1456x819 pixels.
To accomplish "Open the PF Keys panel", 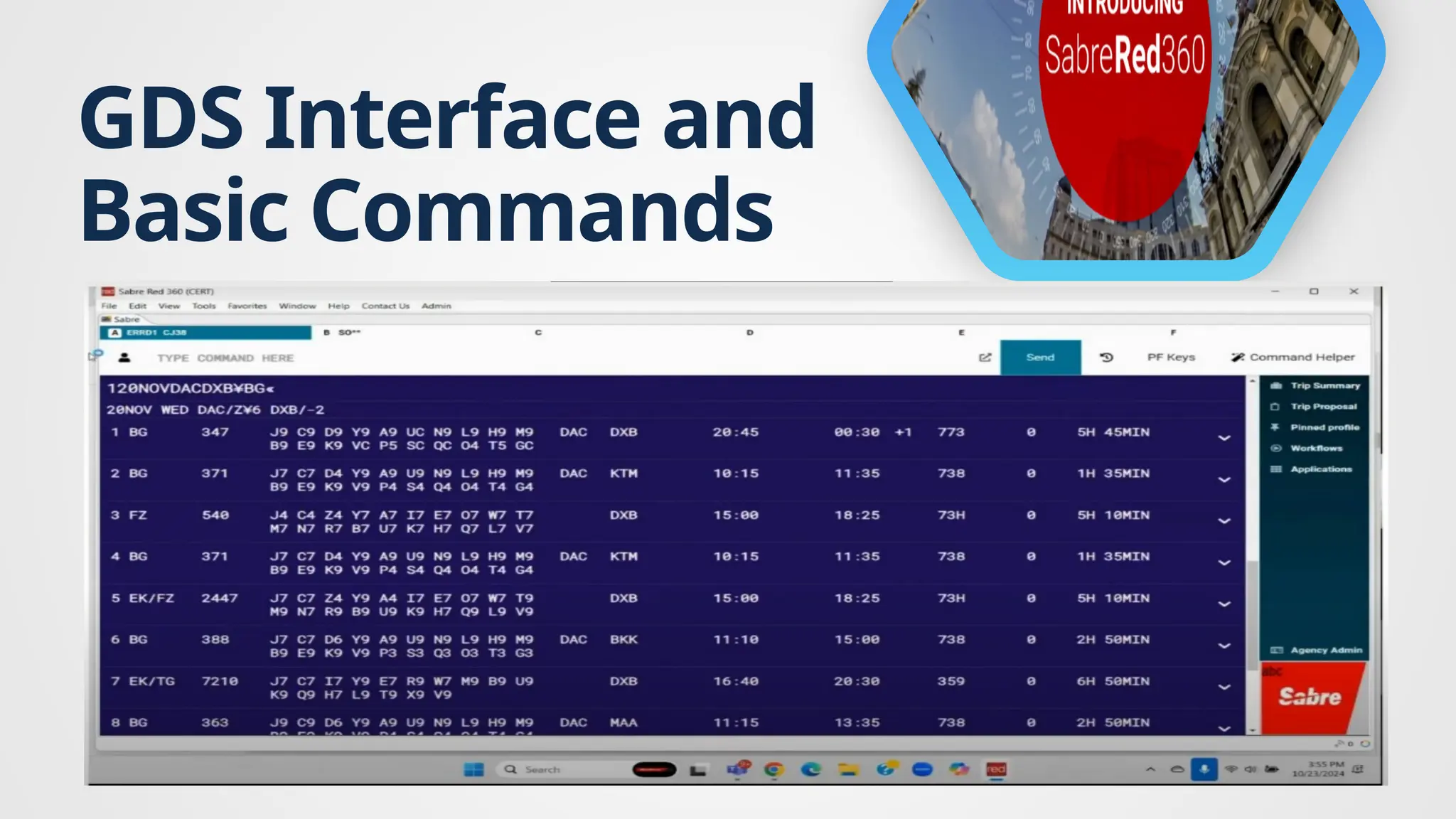I will click(1170, 358).
